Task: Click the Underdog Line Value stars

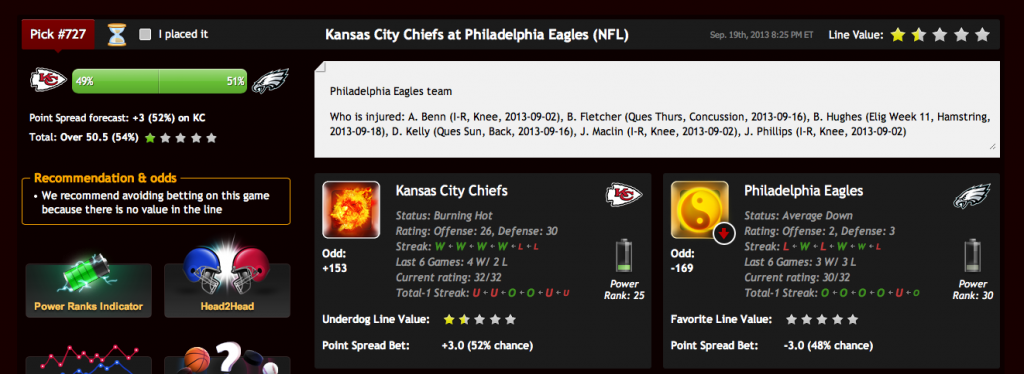Action: coord(479,320)
